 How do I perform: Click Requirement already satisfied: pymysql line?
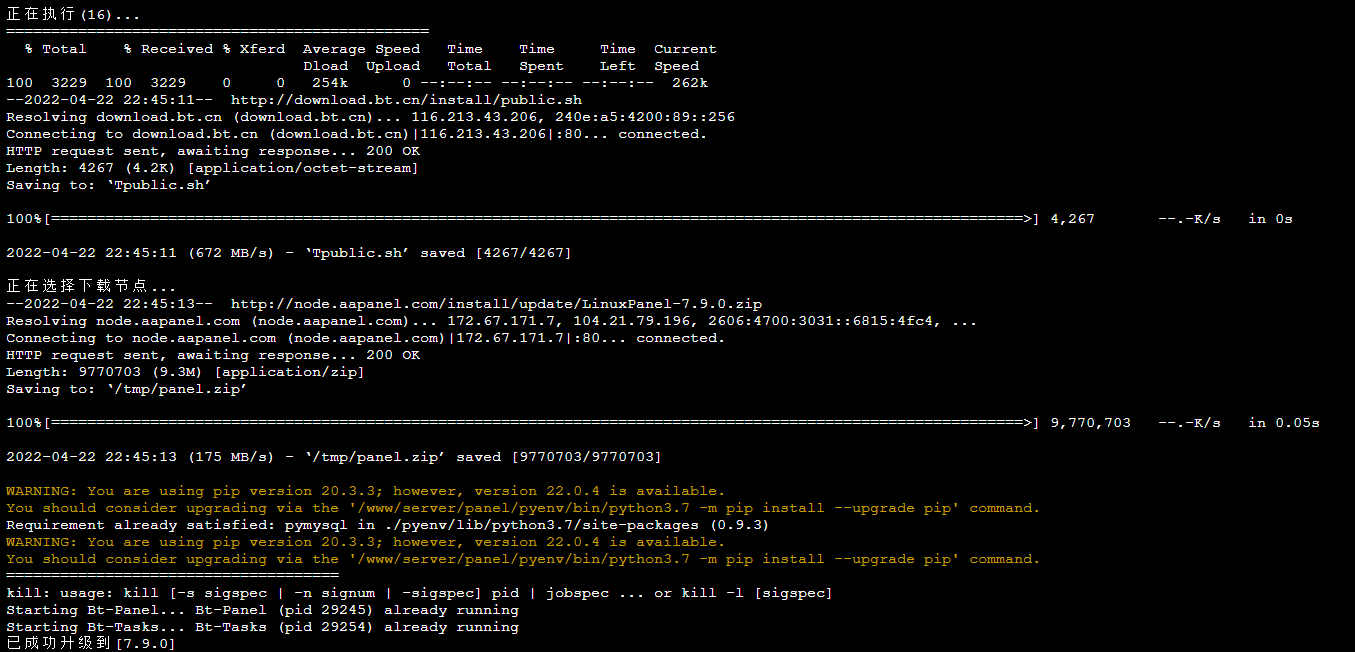(x=388, y=525)
